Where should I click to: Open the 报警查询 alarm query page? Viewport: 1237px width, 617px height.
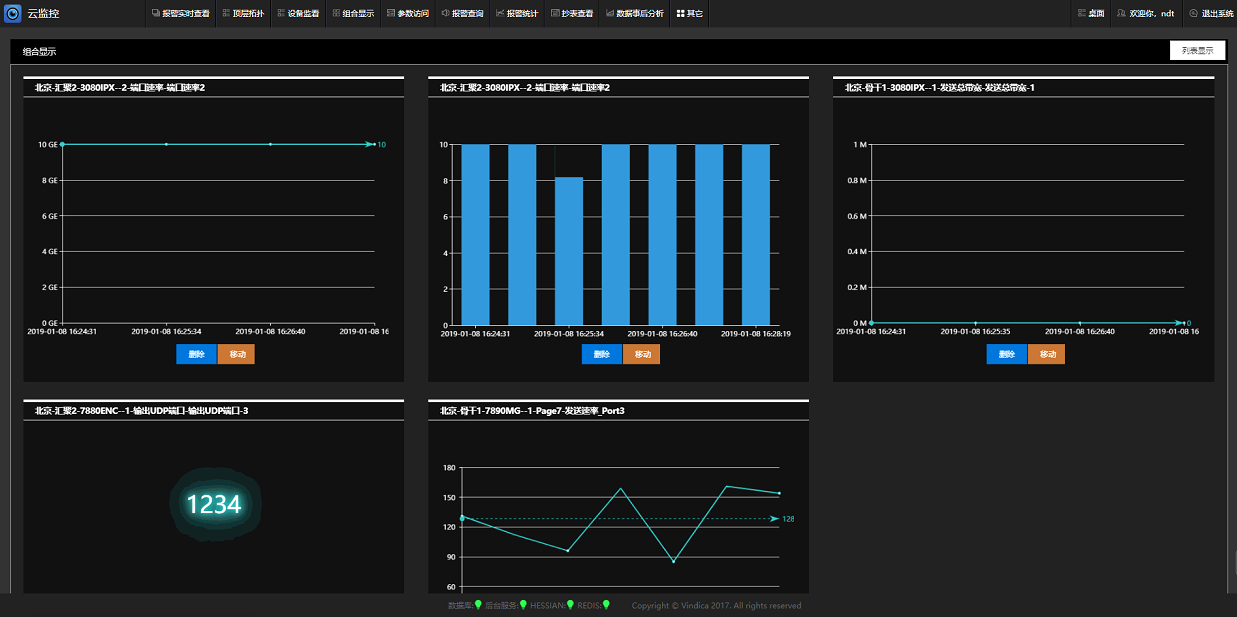(x=462, y=14)
